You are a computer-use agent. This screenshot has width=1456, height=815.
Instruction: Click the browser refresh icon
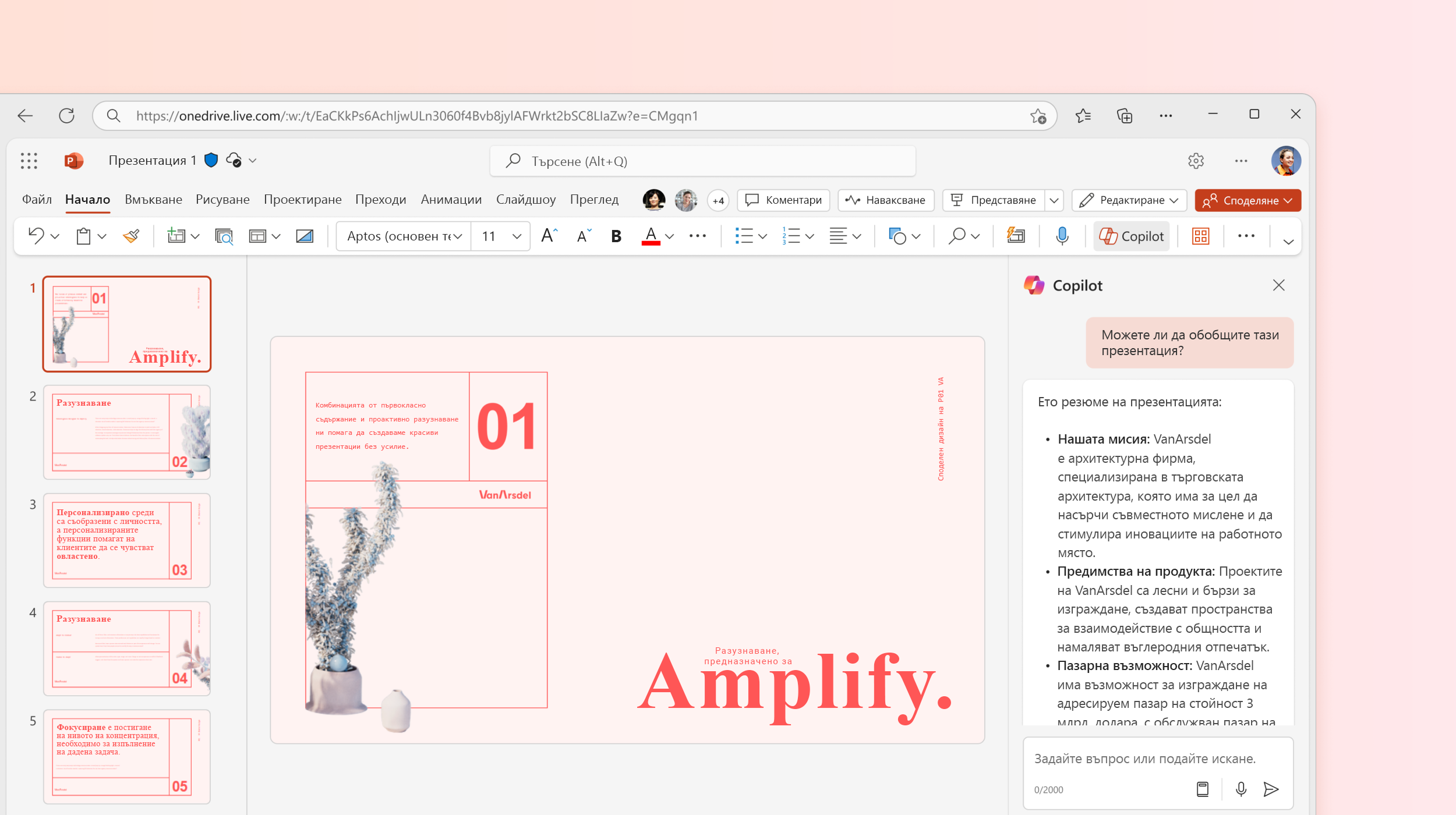pos(66,115)
